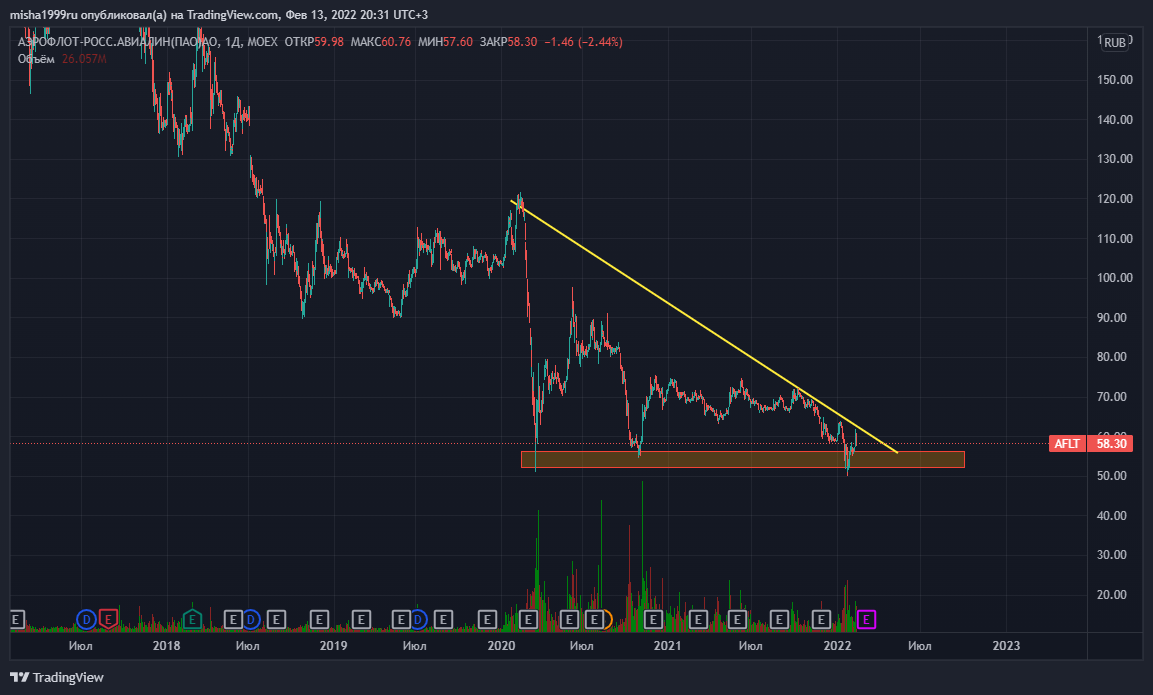Click the 26.057M volume value
This screenshot has height=695, width=1153.
pos(84,59)
